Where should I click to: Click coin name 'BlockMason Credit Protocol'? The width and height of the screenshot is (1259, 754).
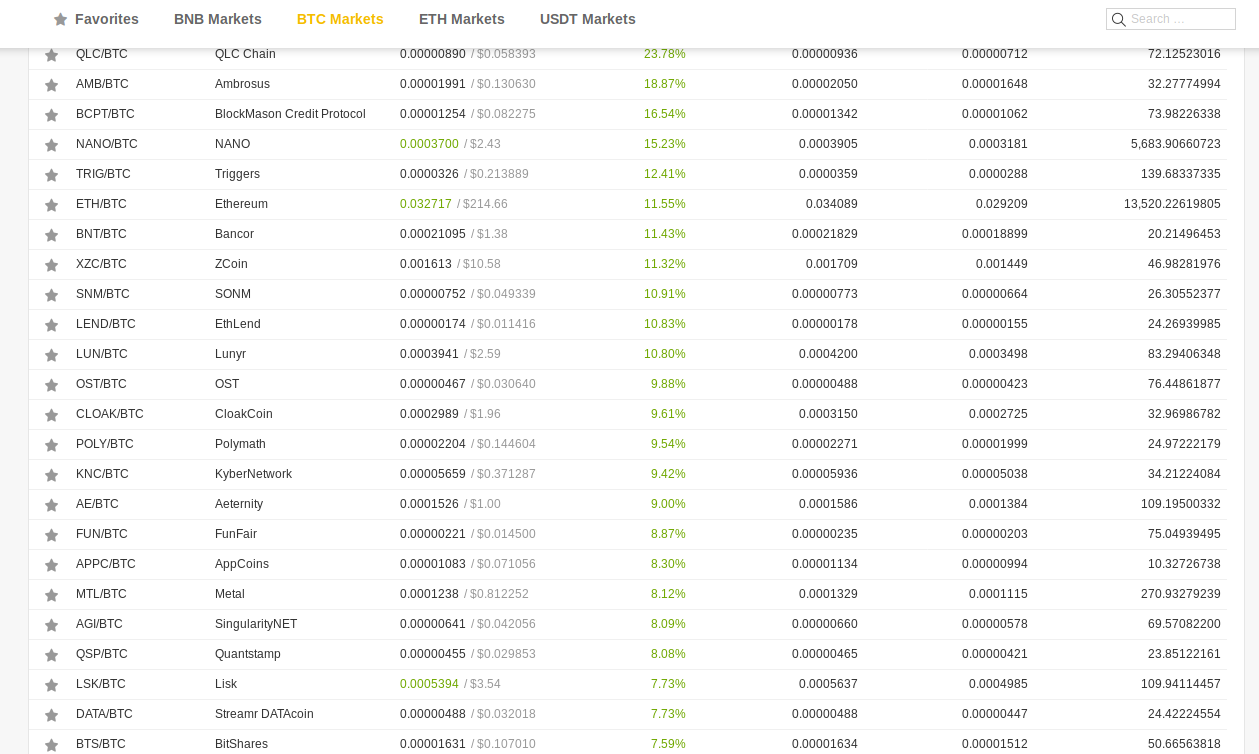pos(290,114)
